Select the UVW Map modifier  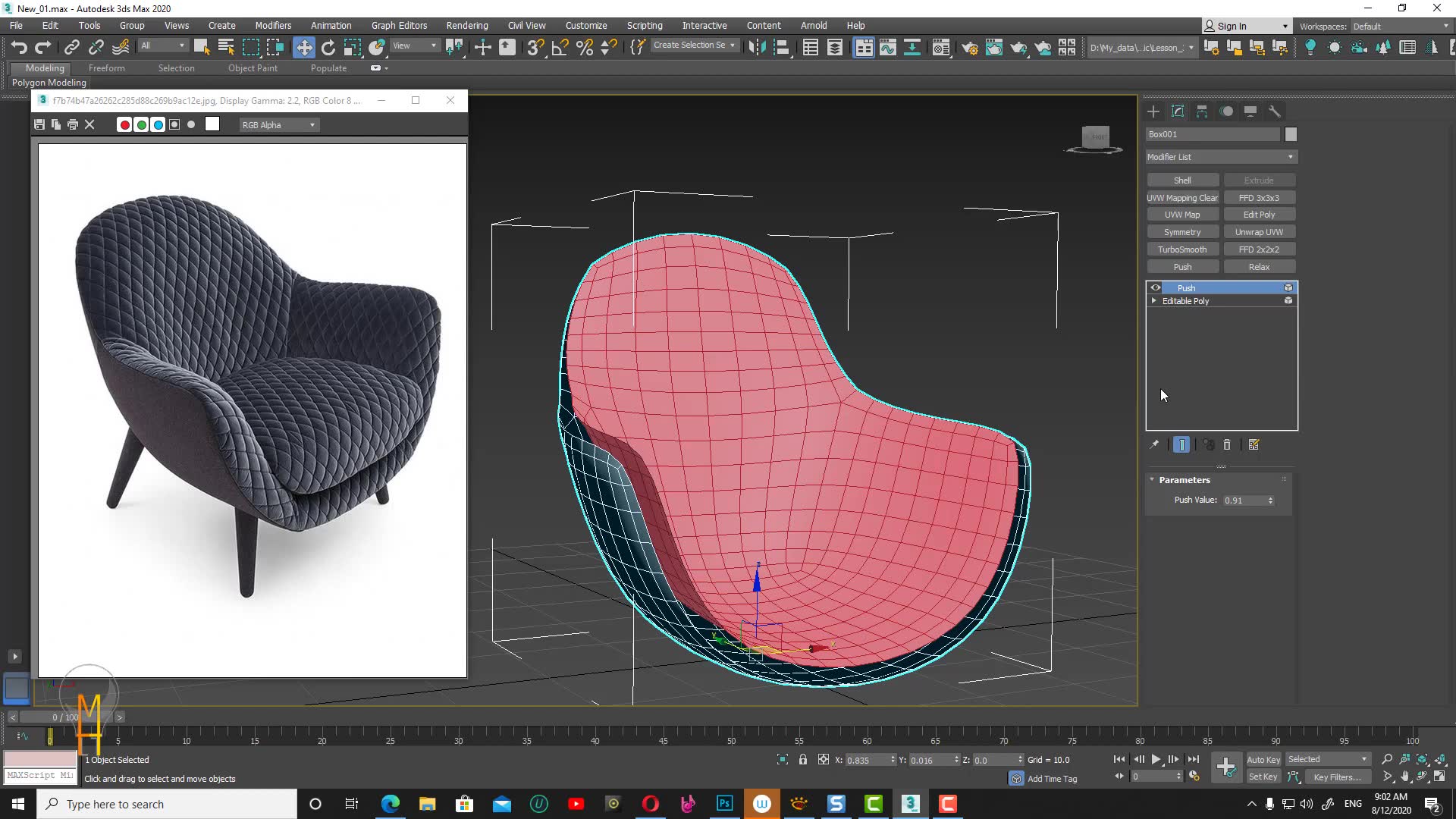pos(1183,214)
